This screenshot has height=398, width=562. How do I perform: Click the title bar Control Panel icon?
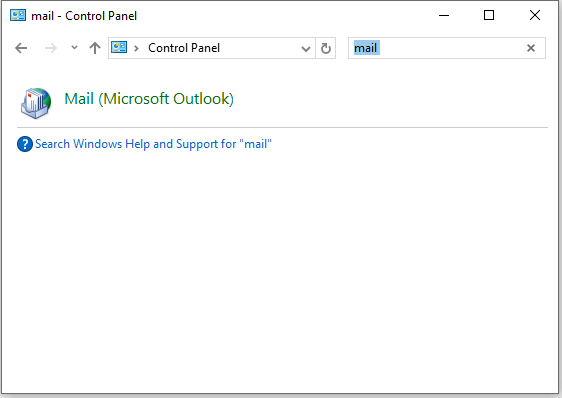tap(18, 15)
